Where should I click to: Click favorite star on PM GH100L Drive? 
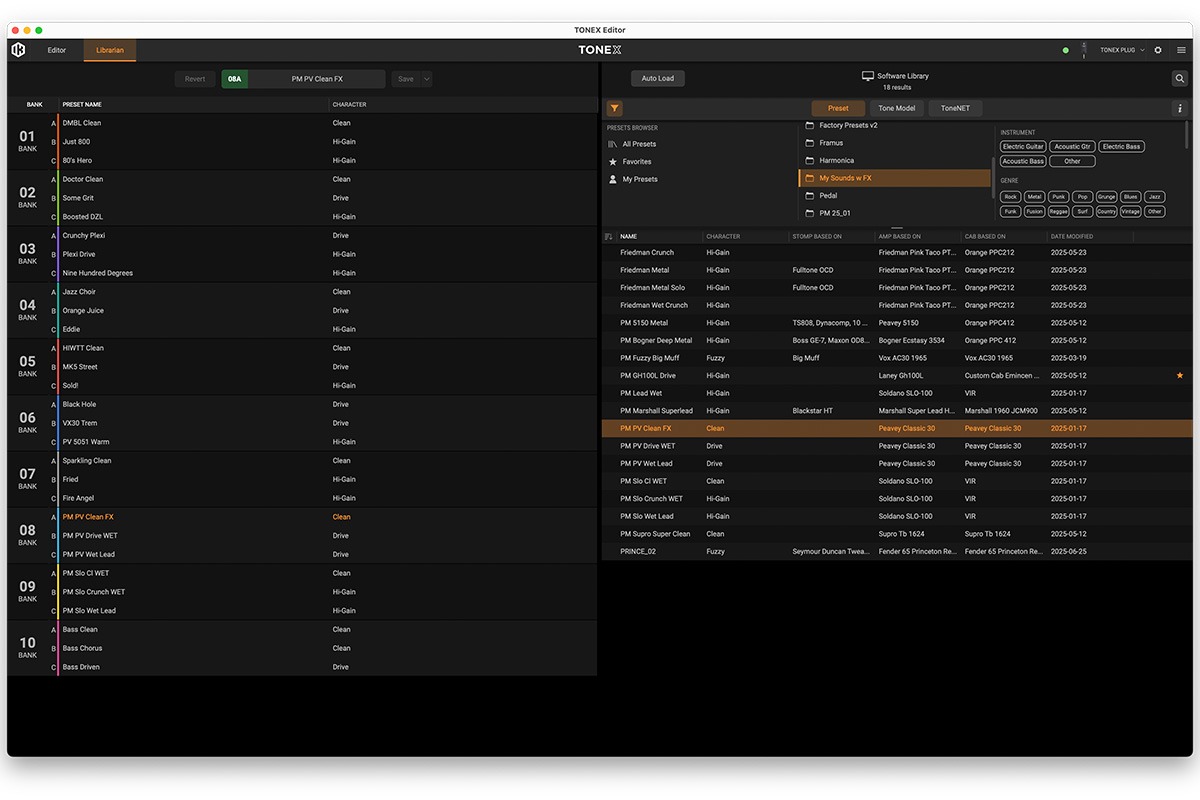click(x=1179, y=375)
